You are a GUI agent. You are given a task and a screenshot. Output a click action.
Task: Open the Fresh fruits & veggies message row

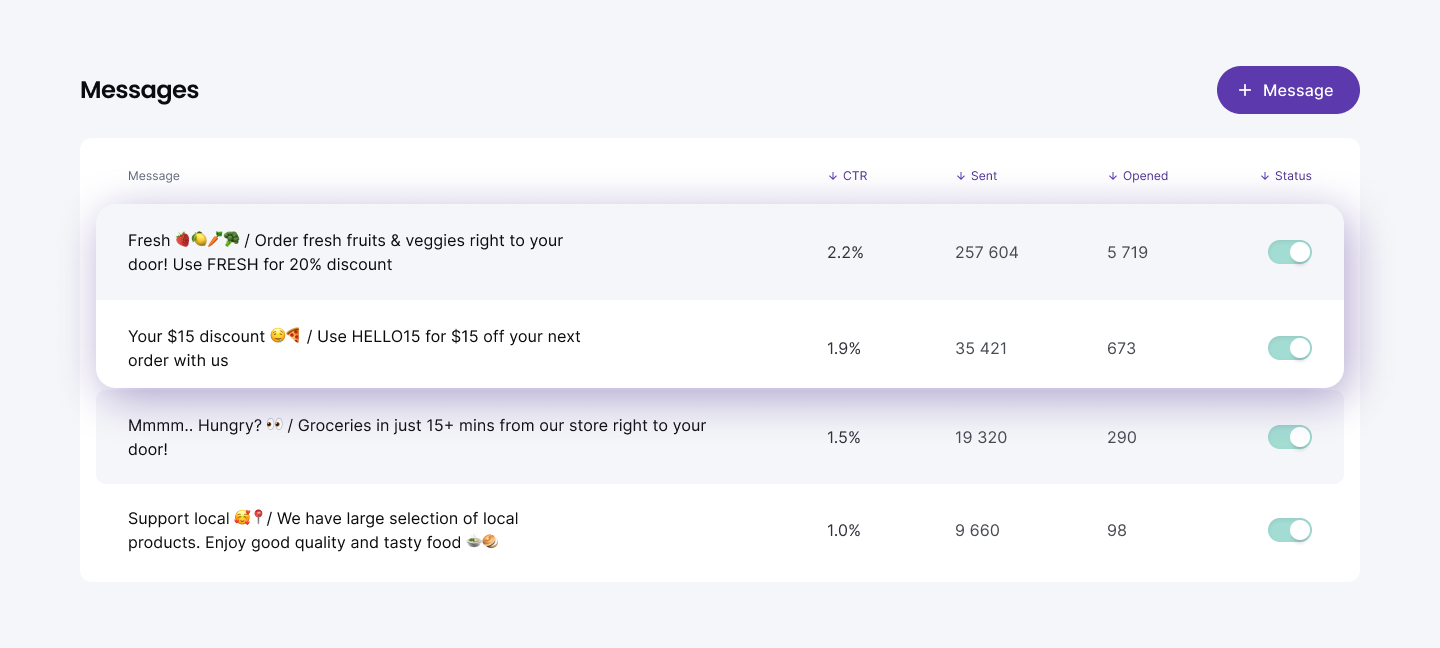coord(720,252)
